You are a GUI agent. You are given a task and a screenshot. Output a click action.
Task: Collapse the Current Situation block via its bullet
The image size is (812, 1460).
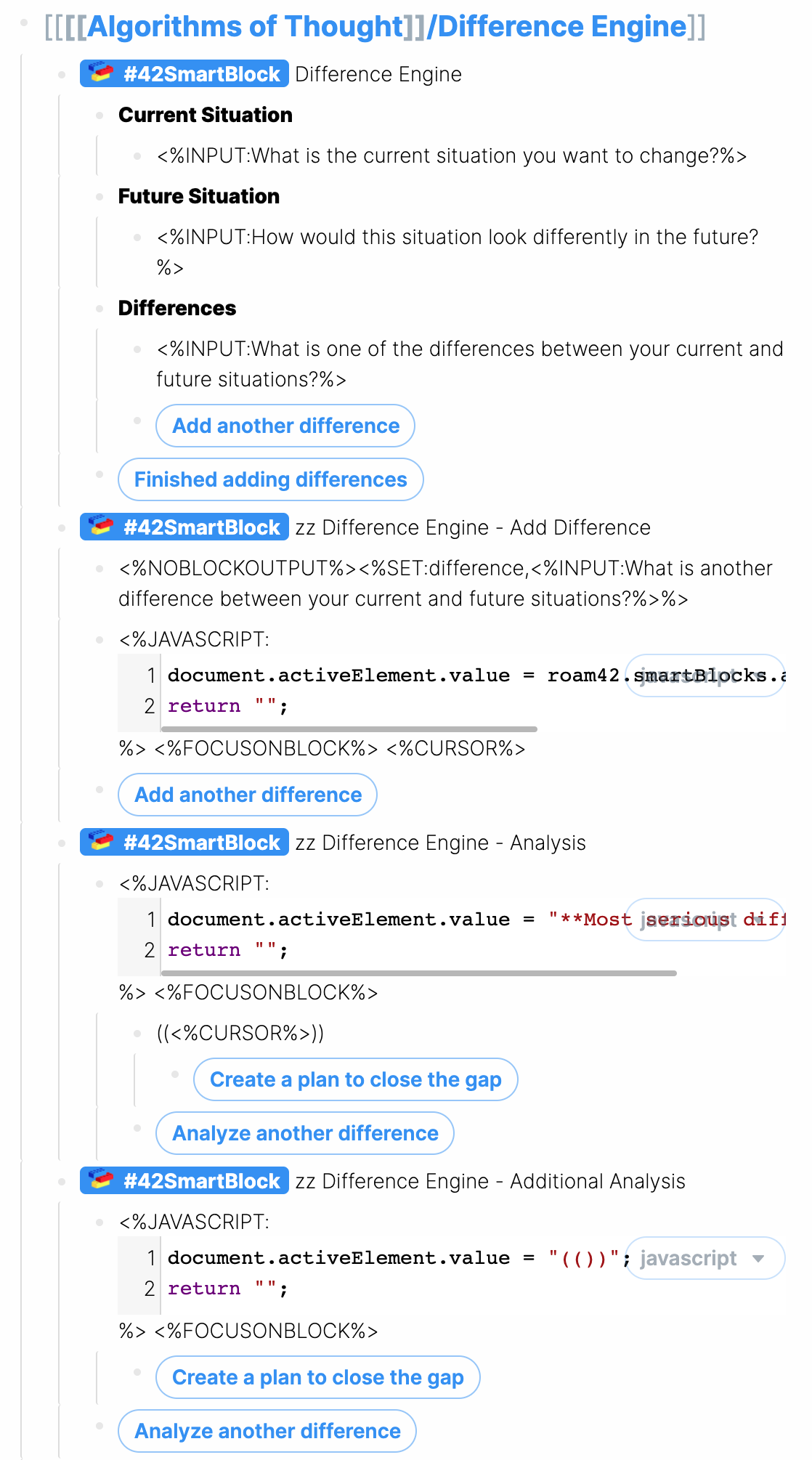(99, 115)
